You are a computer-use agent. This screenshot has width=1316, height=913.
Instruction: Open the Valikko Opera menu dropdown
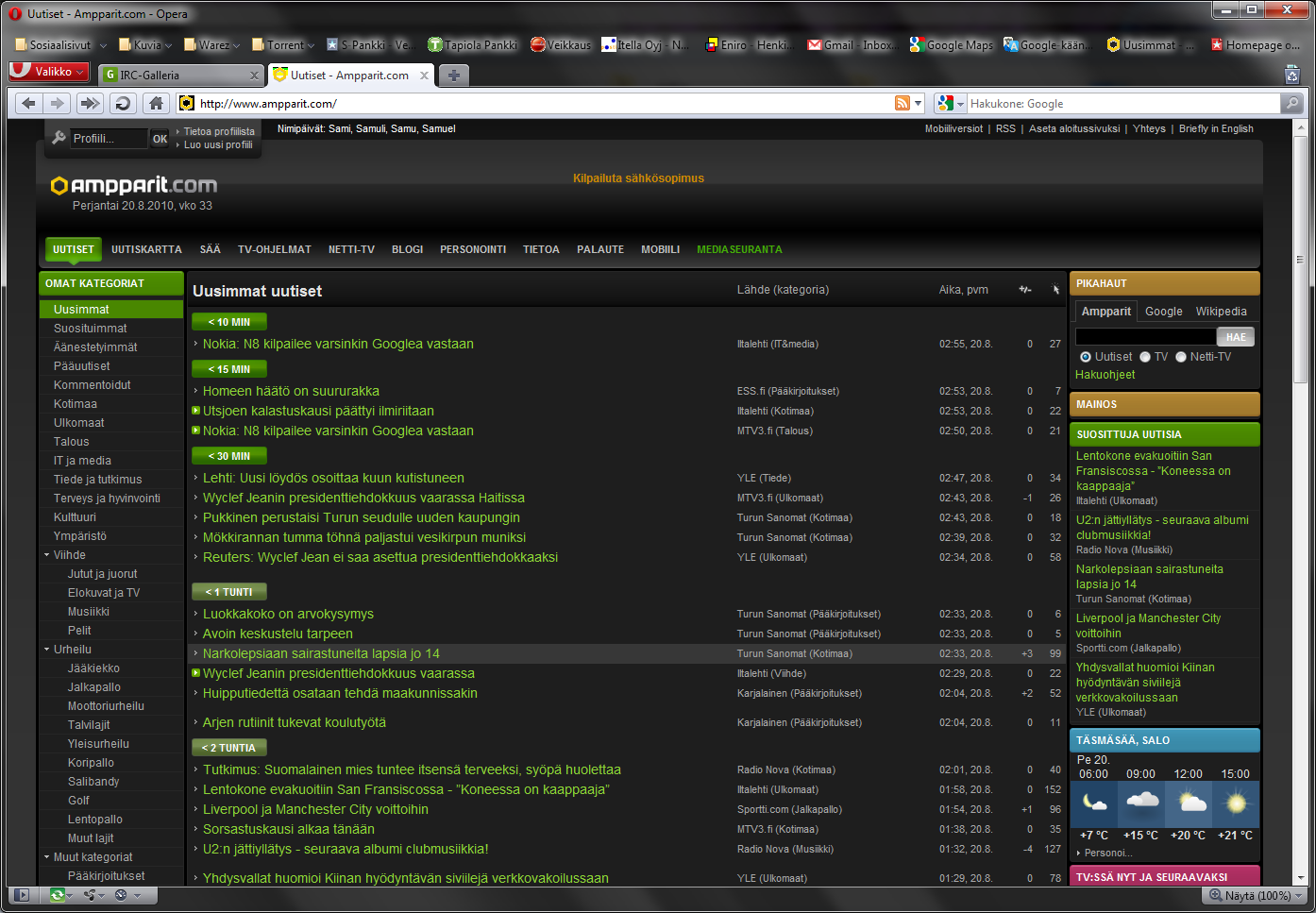(x=49, y=72)
